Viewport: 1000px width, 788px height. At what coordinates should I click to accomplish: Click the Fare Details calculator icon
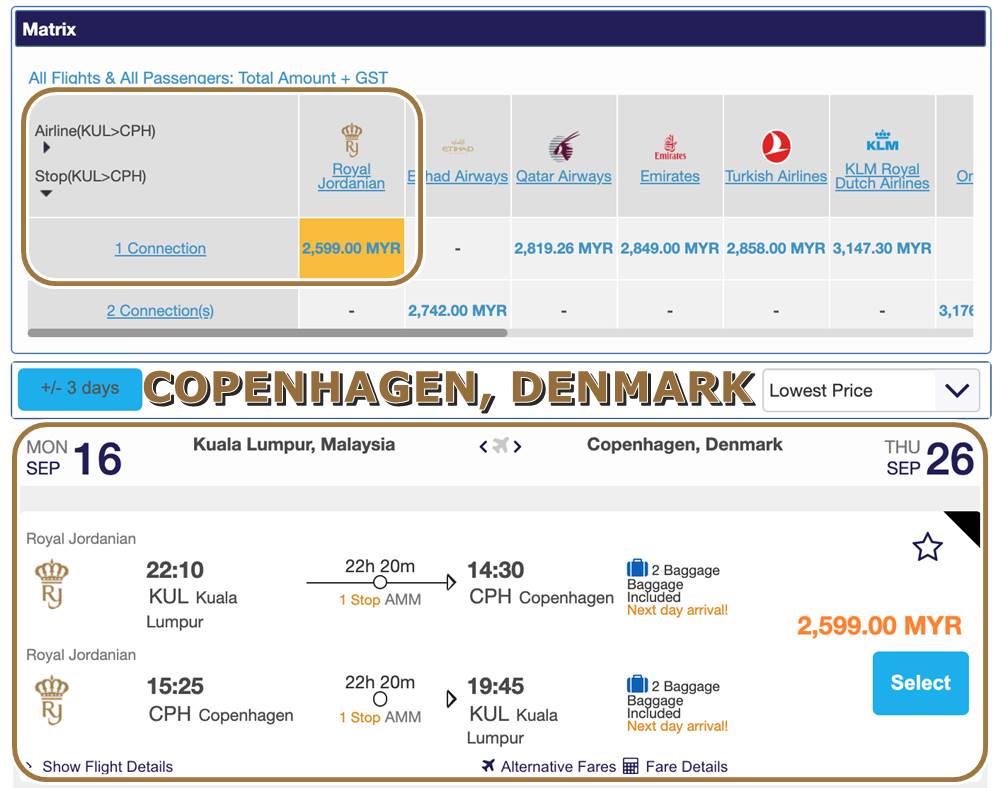(630, 766)
